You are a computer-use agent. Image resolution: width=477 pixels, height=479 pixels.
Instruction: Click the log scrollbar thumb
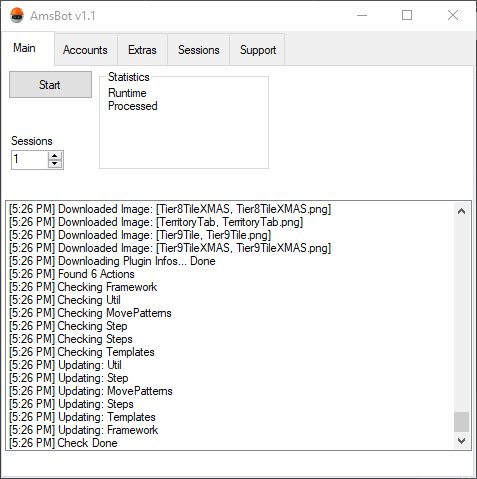point(461,422)
